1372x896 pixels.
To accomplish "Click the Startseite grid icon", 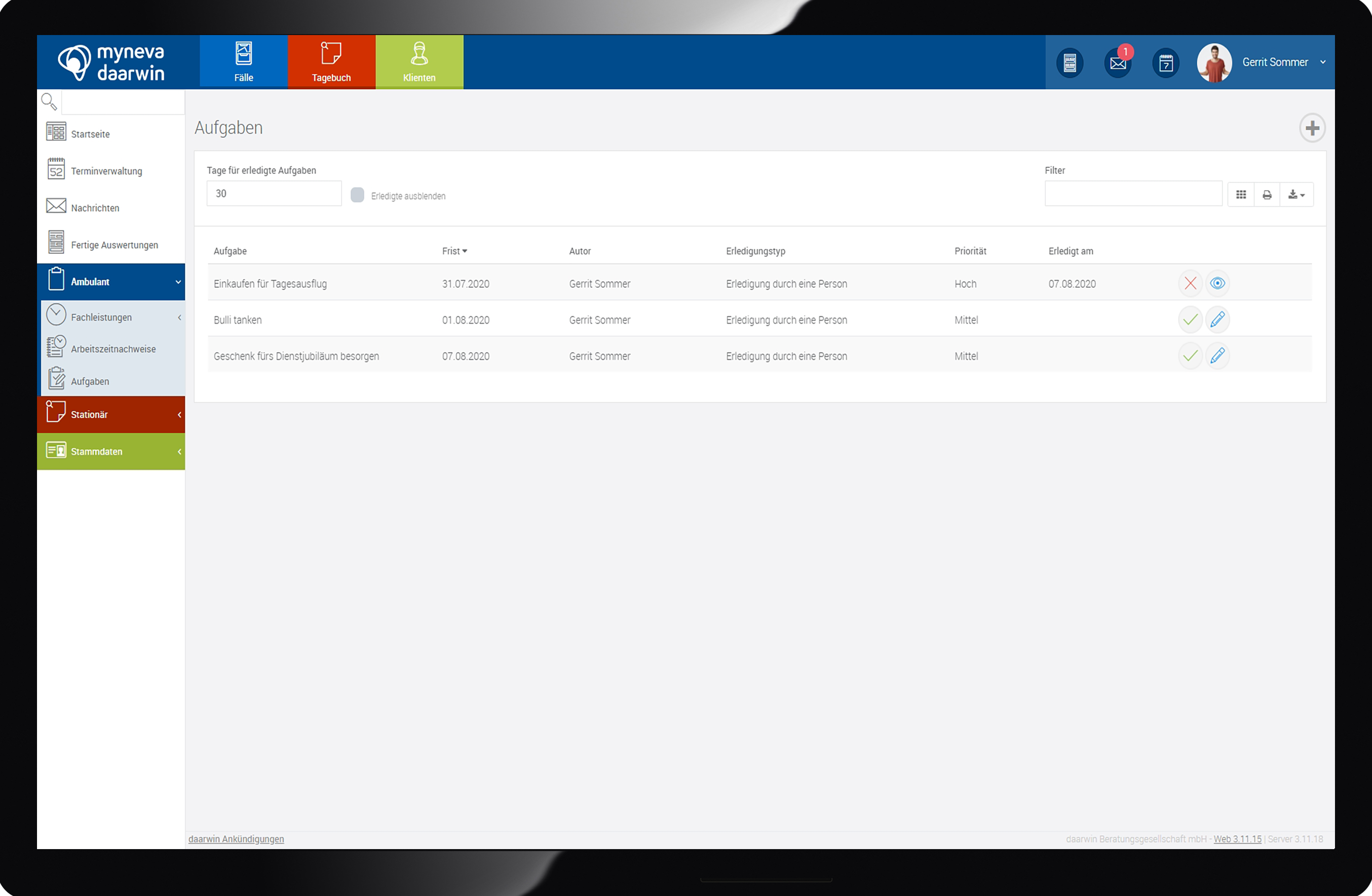I will click(56, 131).
